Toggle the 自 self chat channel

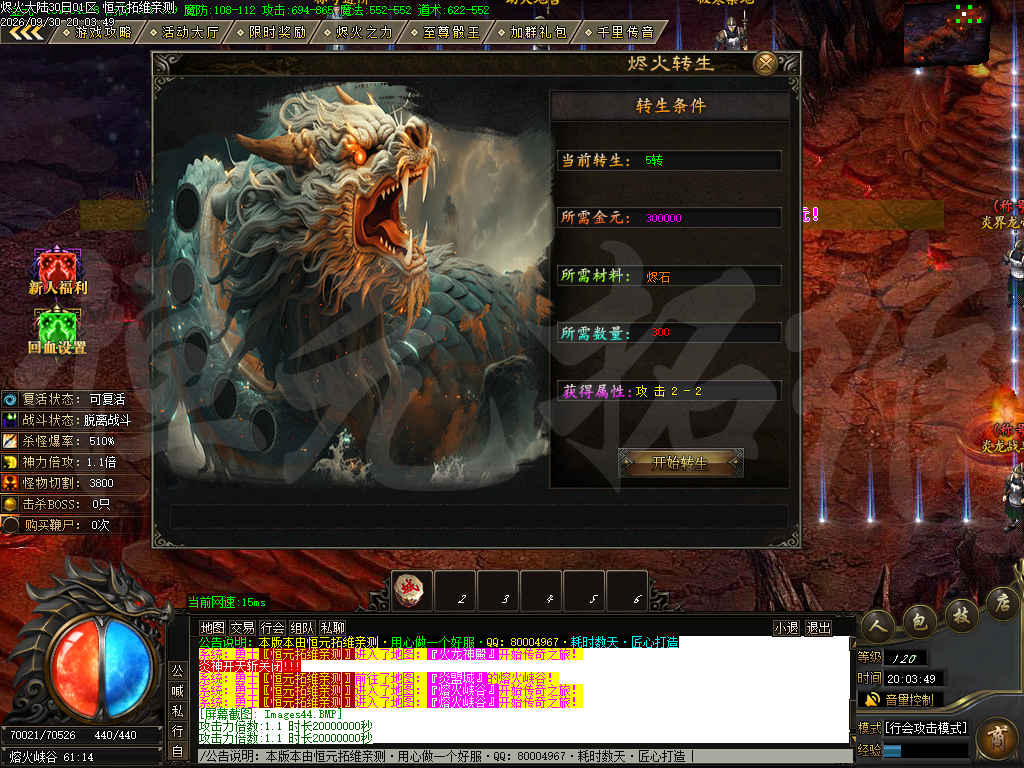coord(177,752)
